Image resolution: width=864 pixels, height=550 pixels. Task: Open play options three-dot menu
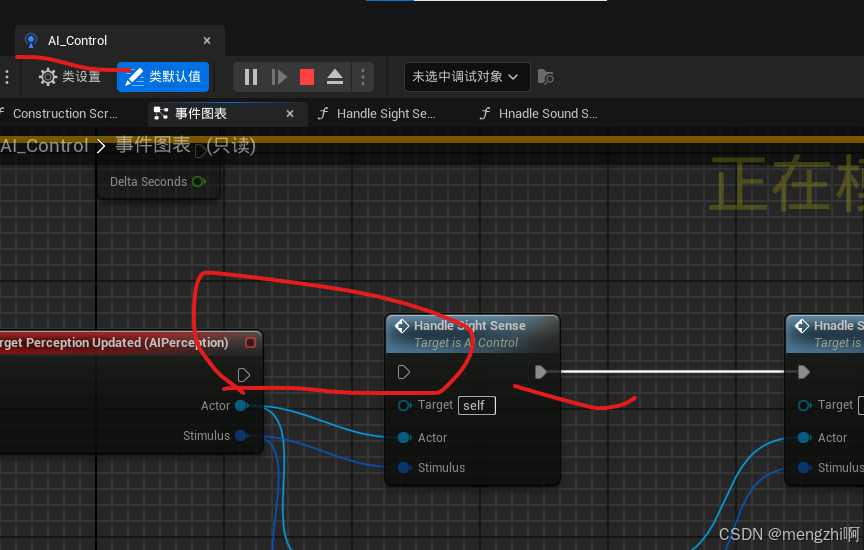coord(363,77)
